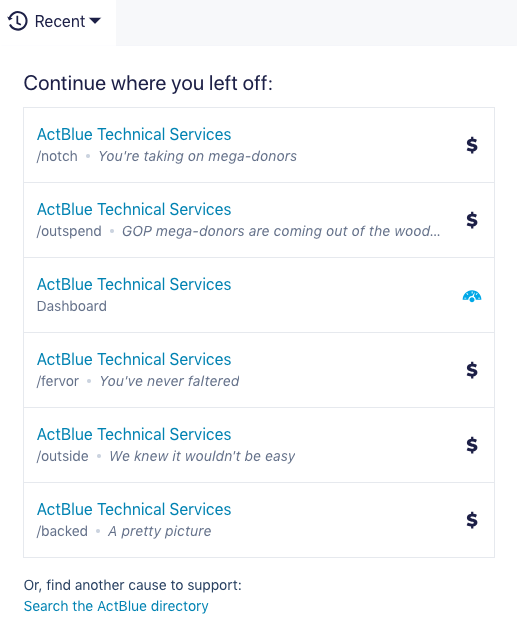
Task: Click the Dashboard gauge icon
Action: point(472,296)
